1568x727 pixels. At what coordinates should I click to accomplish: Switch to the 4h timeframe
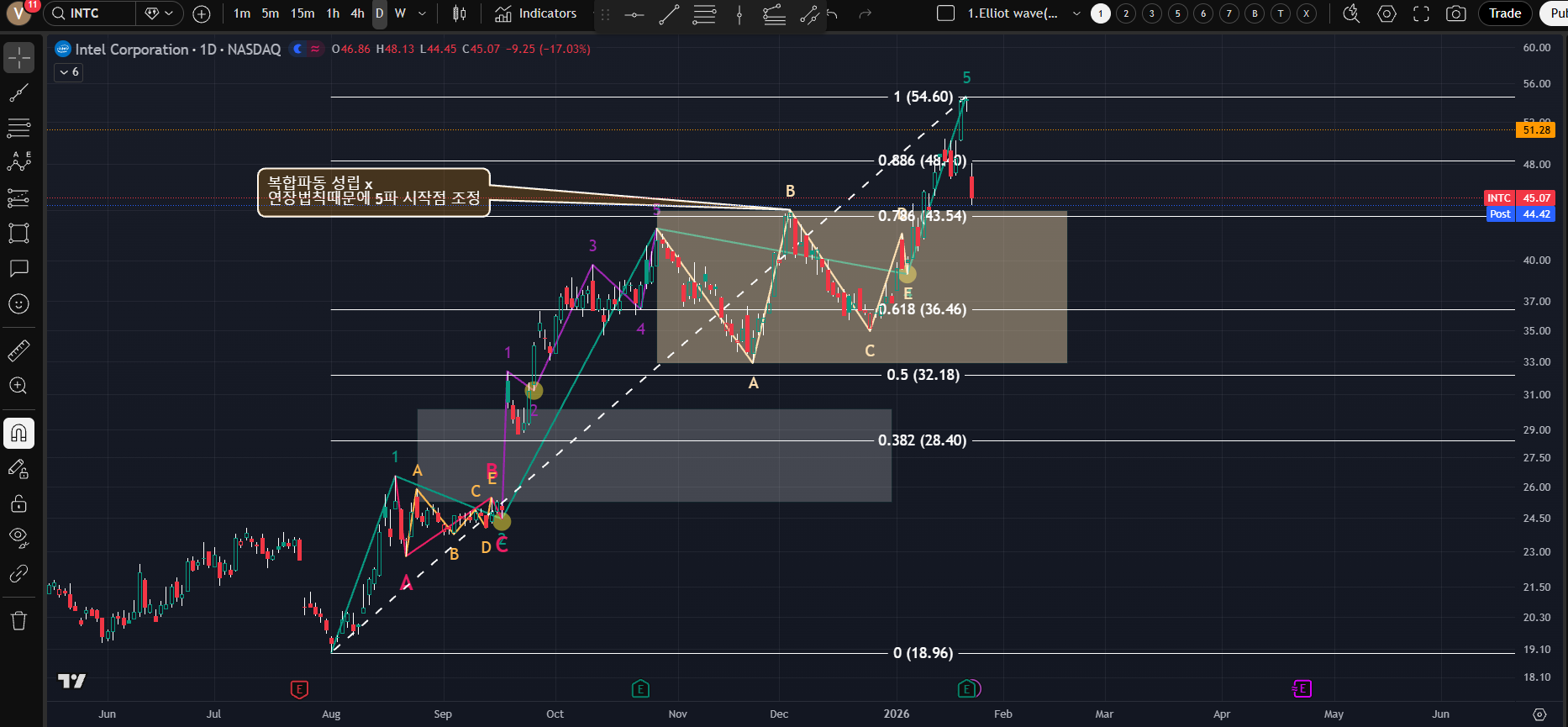(x=357, y=13)
